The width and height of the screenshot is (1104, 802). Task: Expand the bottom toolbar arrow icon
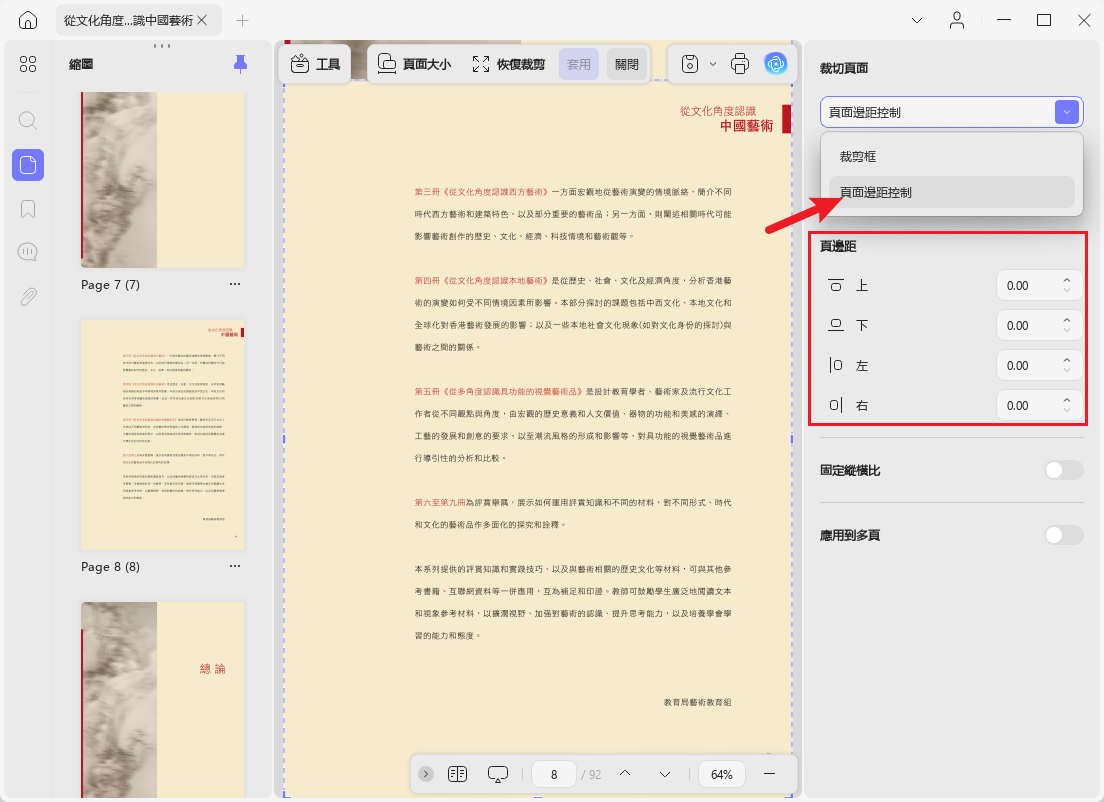pyautogui.click(x=426, y=774)
